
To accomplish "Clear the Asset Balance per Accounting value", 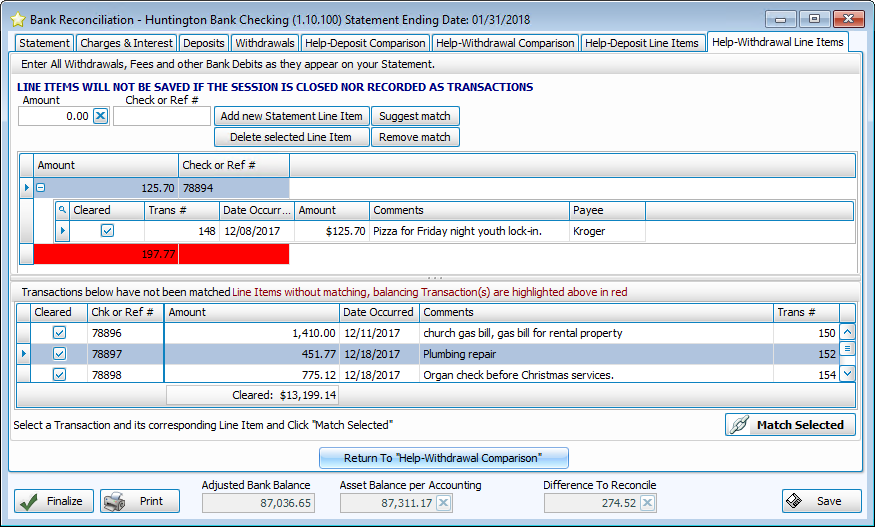I will pos(444,503).
